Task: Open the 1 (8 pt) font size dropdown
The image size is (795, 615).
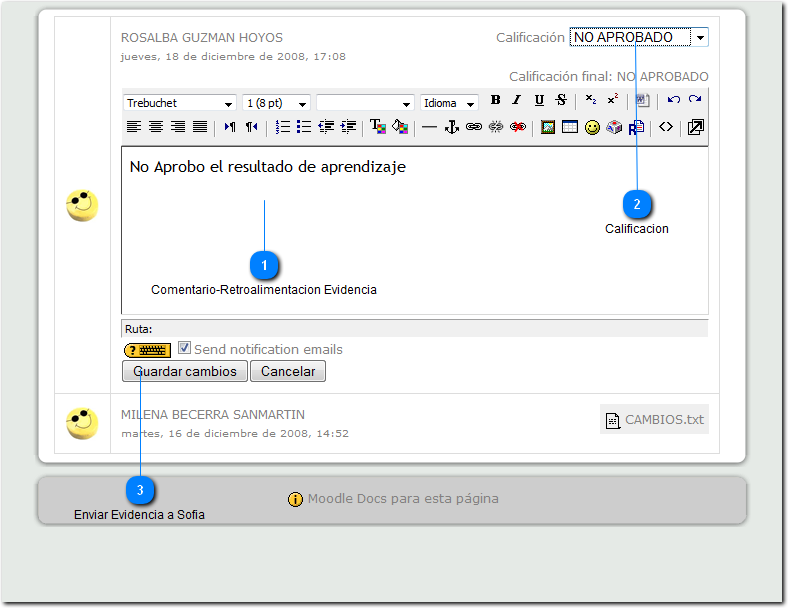Action: [276, 103]
